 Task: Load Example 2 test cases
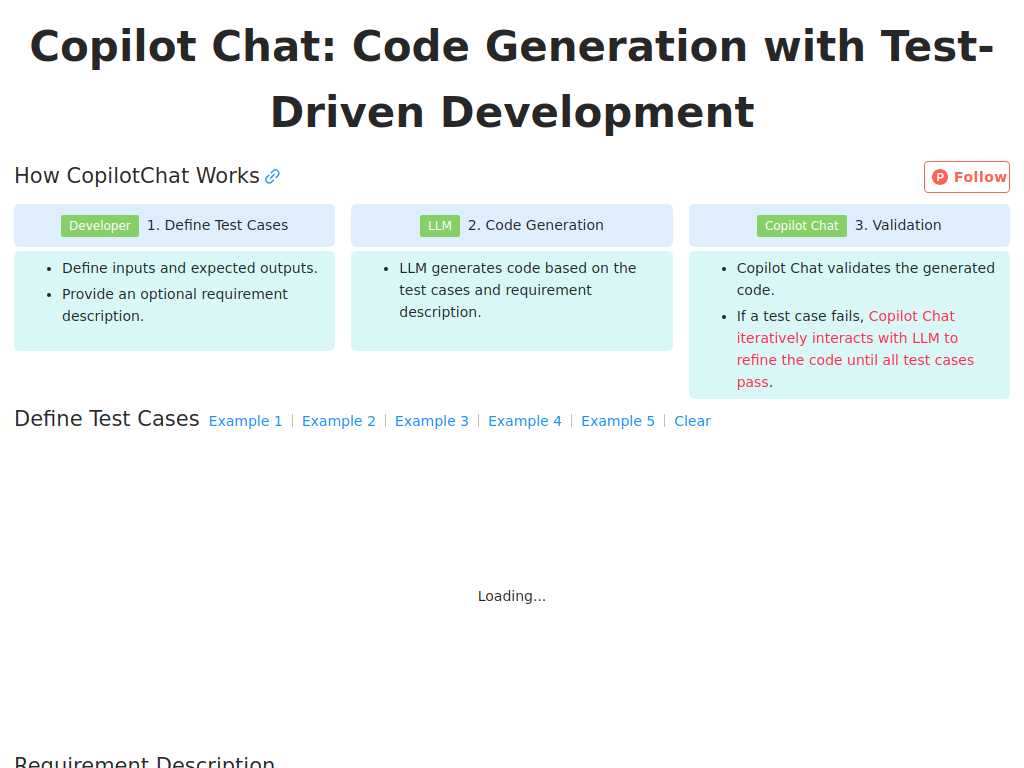338,421
